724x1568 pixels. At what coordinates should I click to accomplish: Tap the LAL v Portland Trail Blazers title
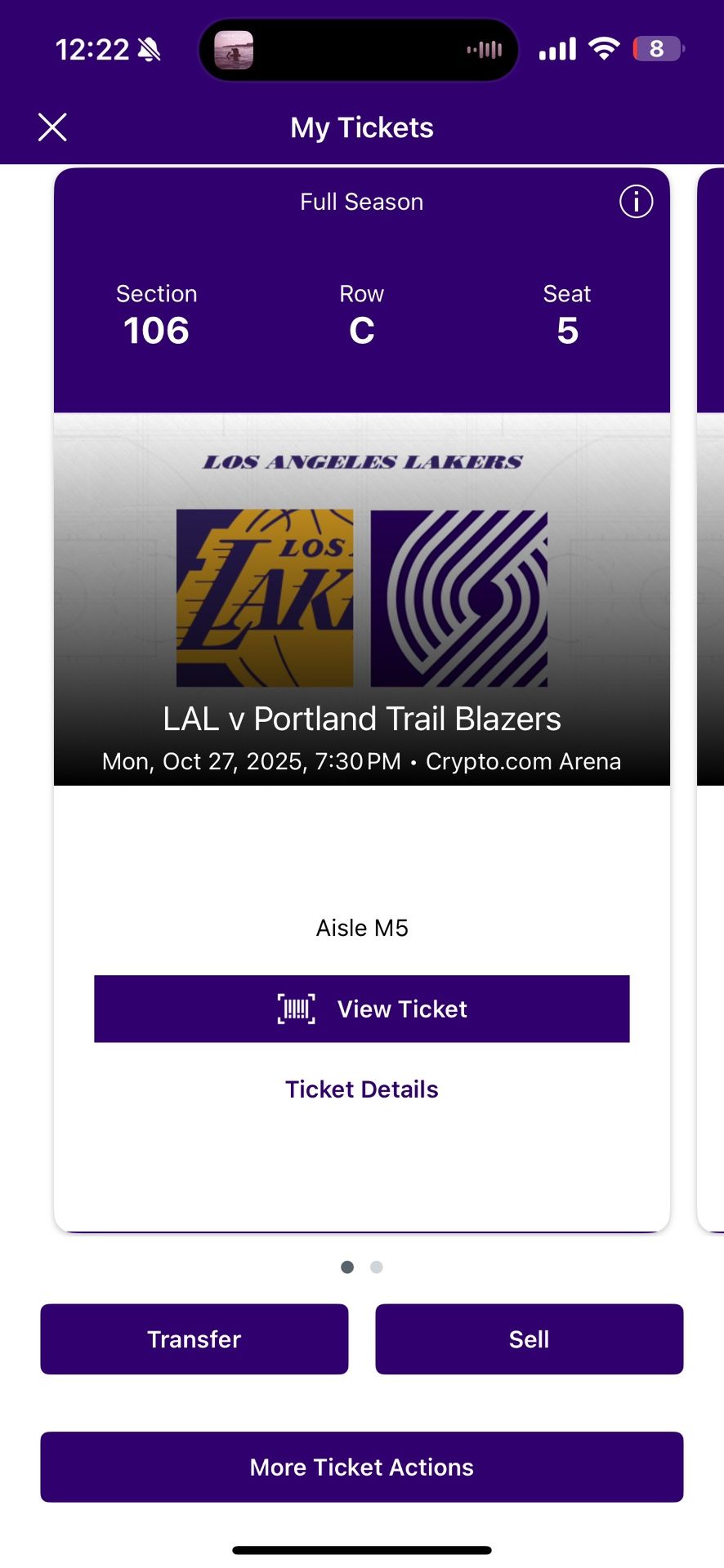[x=362, y=719]
